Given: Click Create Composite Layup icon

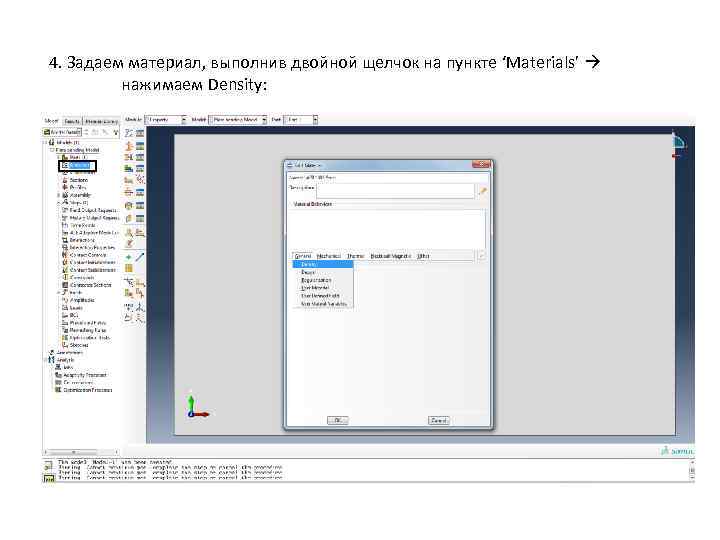Looking at the screenshot, I should [129, 169].
